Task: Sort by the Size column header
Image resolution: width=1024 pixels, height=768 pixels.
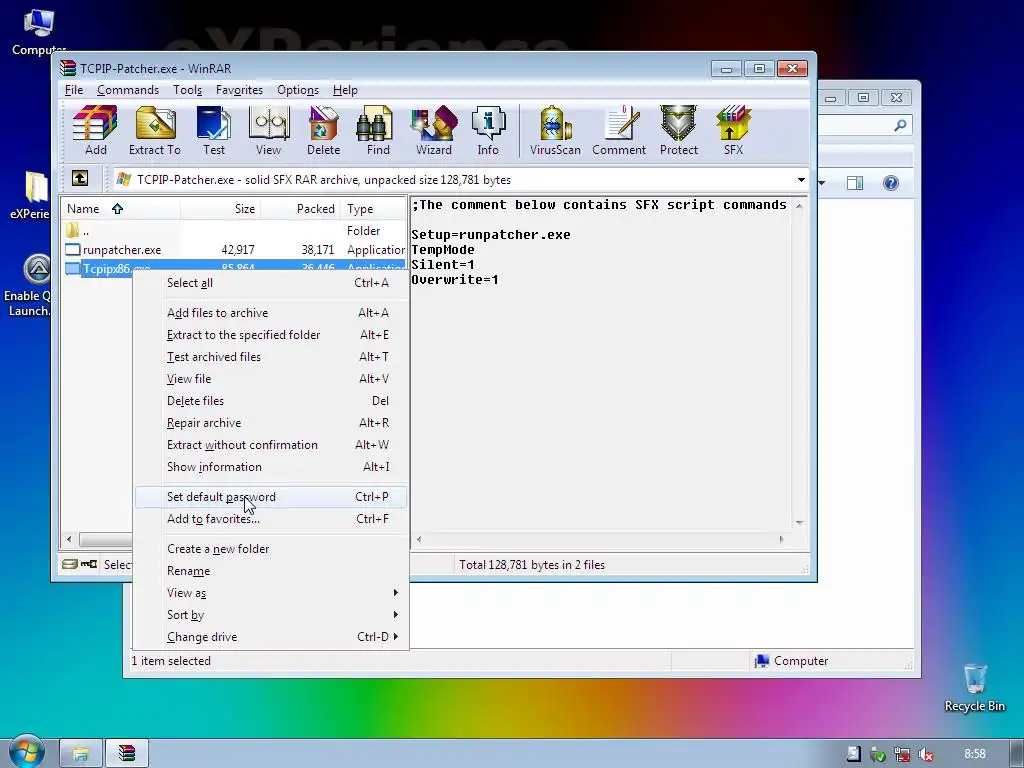Action: click(x=221, y=209)
